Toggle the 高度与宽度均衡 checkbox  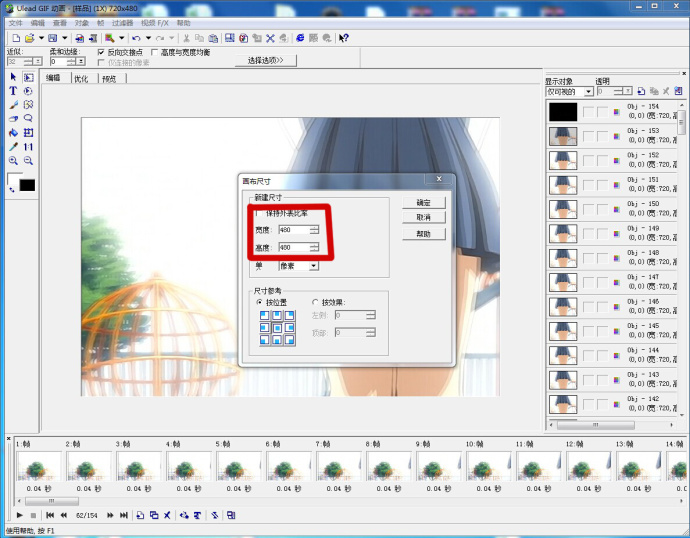click(x=154, y=52)
